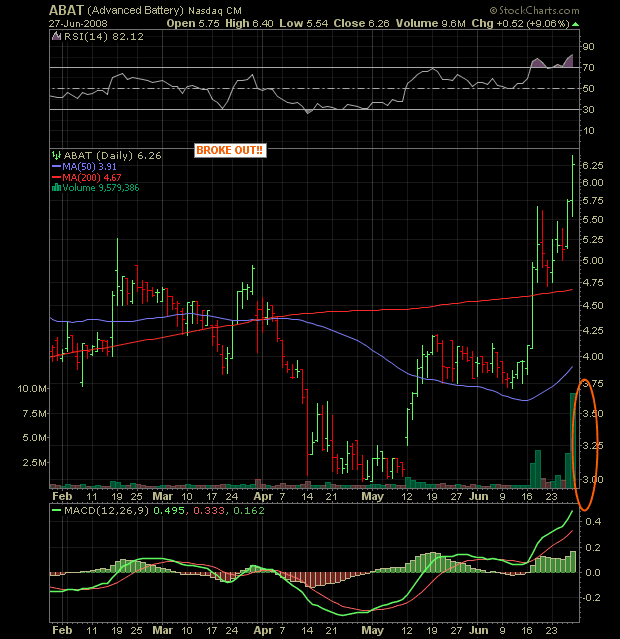Click the 4.00 price axis label

[x=593, y=357]
